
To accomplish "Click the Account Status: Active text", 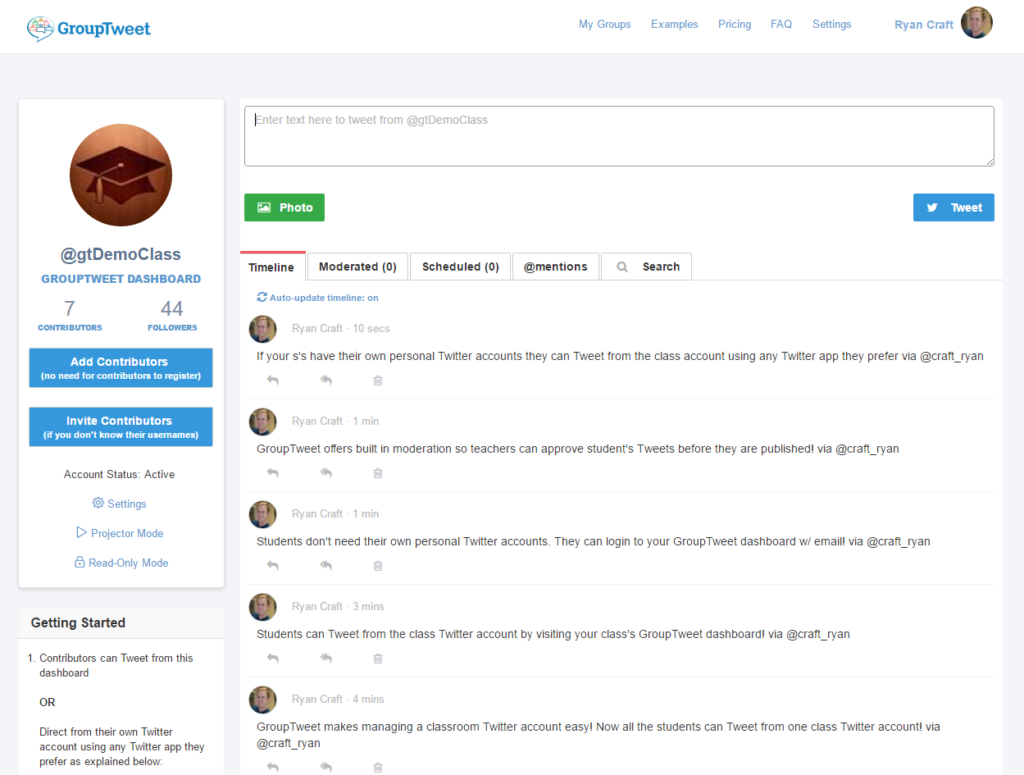I will coord(119,474).
